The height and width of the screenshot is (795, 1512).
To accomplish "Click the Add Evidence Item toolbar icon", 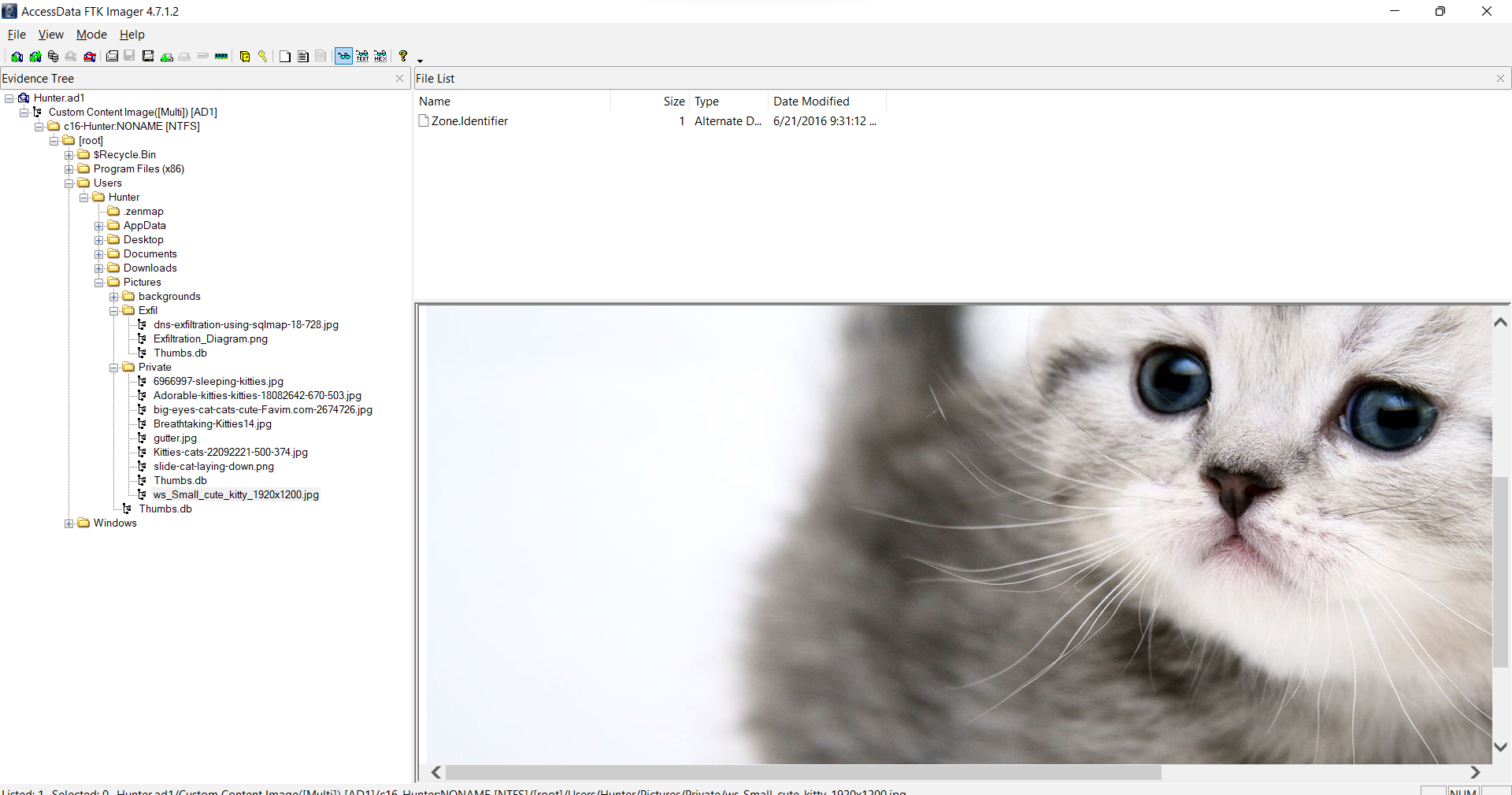I will tap(17, 56).
